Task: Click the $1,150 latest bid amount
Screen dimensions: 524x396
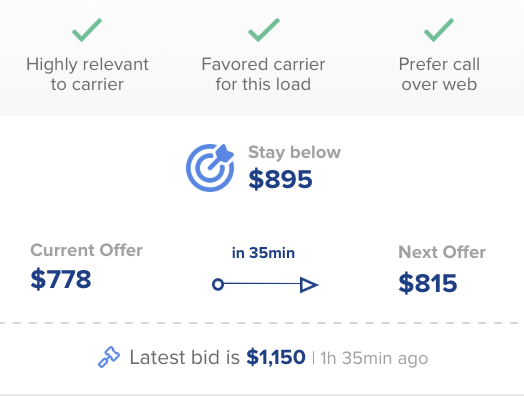Action: (276, 357)
